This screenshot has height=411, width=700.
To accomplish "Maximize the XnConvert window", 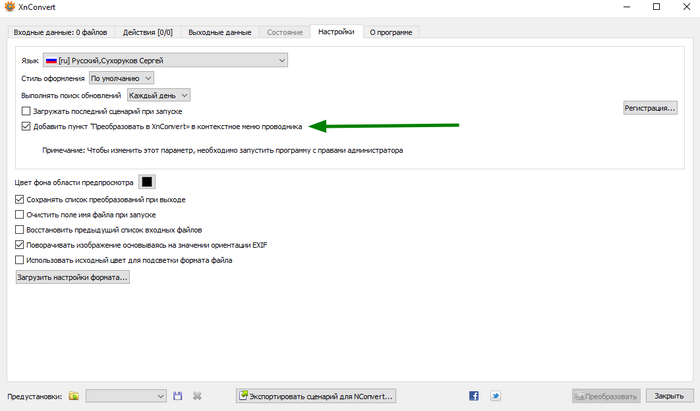I will click(656, 7).
